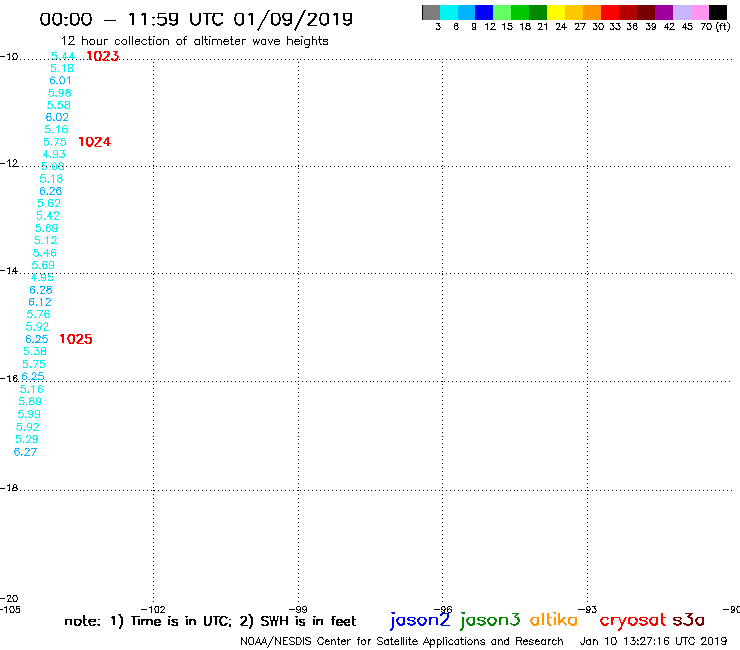Select the pink swatch in the color scale
Screen dimensions: 740x650
[700, 12]
